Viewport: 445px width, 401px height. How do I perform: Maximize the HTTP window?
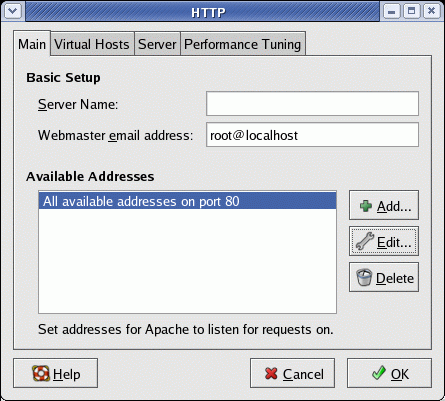412,11
